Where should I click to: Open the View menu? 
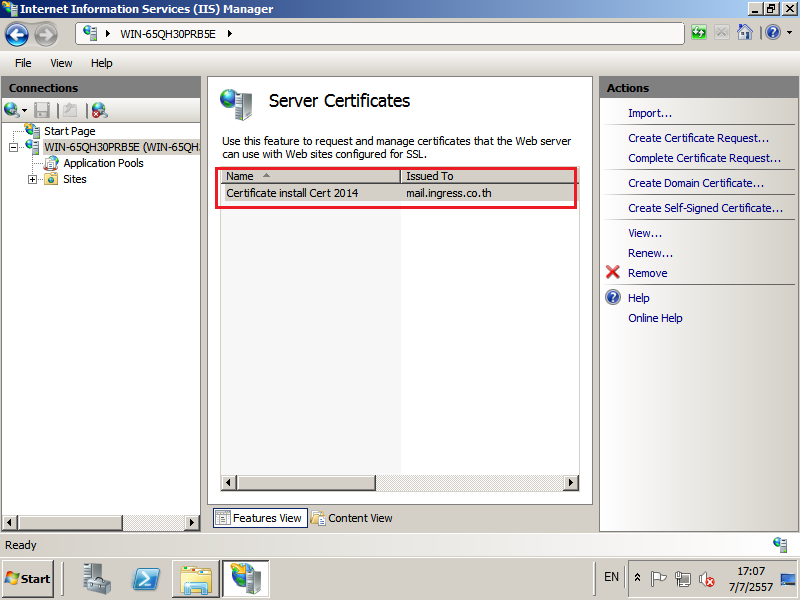coord(61,63)
